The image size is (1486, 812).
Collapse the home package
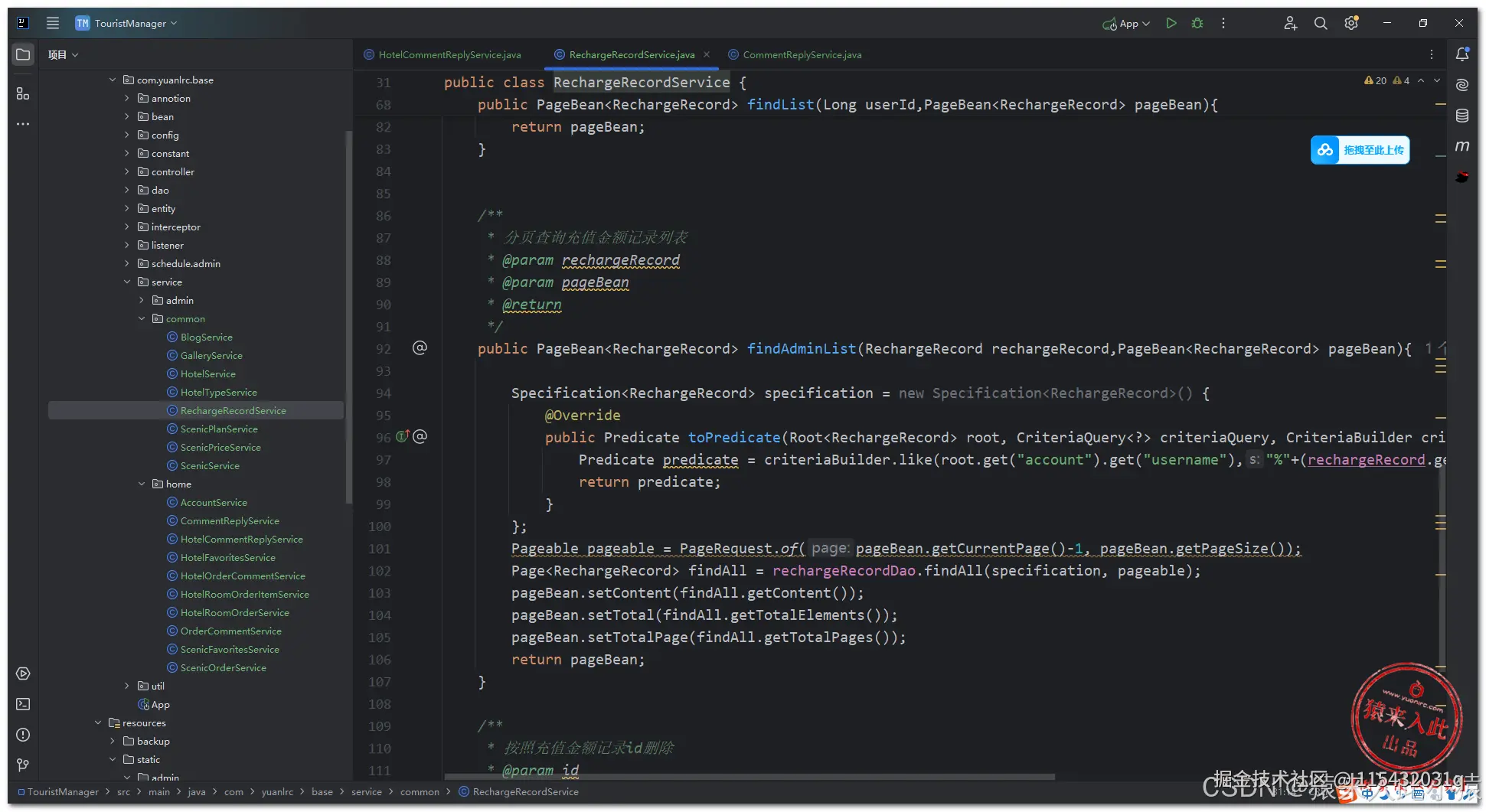(142, 484)
